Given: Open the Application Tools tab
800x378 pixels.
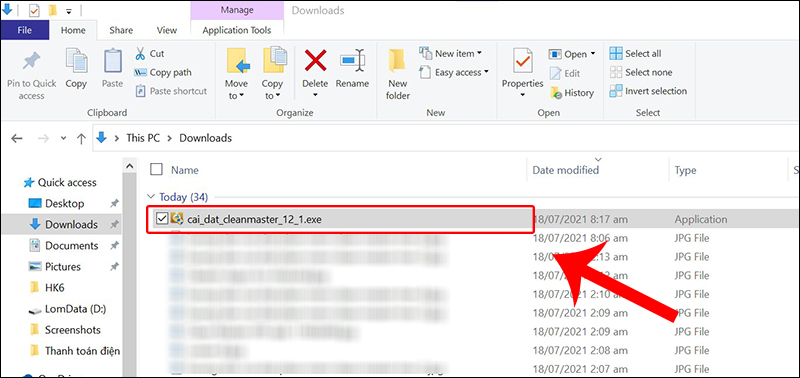Looking at the screenshot, I should (x=237, y=30).
